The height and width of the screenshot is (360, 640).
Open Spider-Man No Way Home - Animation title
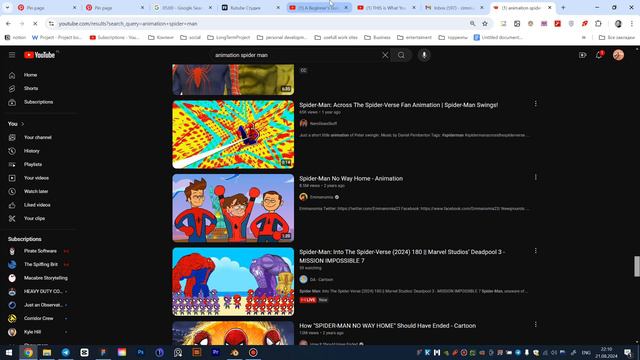[351, 178]
